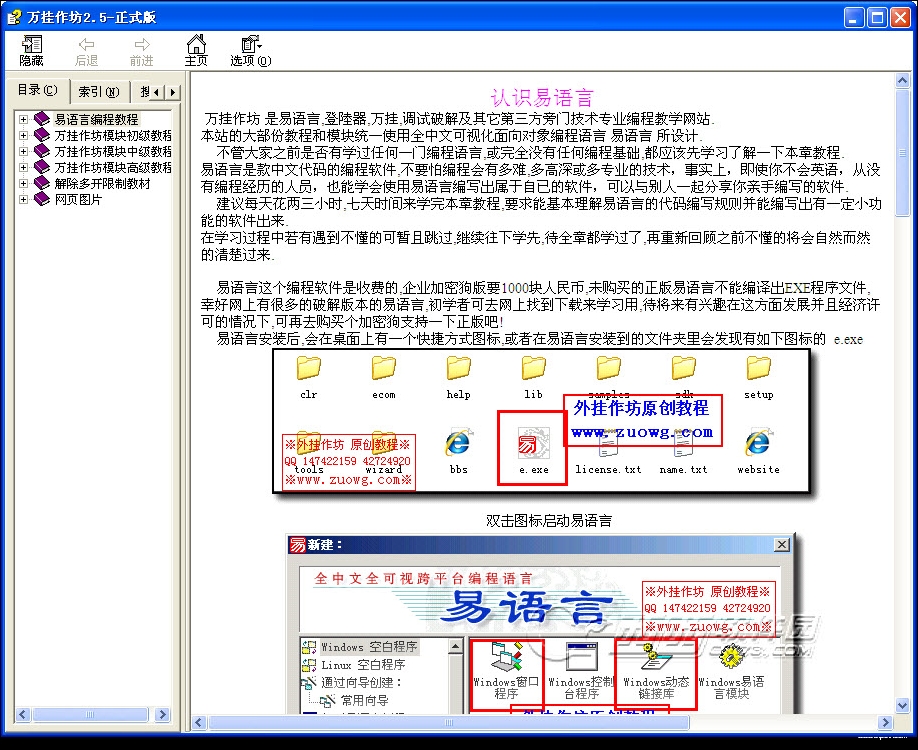This screenshot has width=918, height=750.
Task: Click the content horizontal scrollbar thumb
Action: [449, 722]
